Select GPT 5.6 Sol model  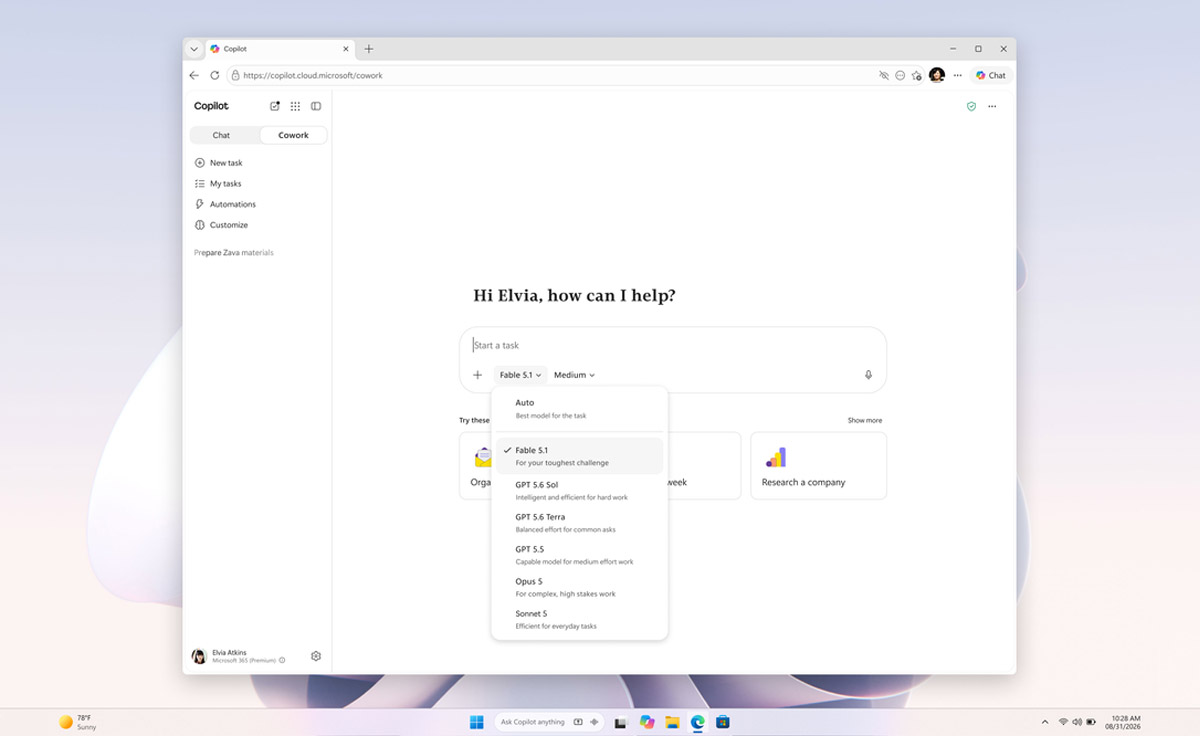(x=579, y=490)
